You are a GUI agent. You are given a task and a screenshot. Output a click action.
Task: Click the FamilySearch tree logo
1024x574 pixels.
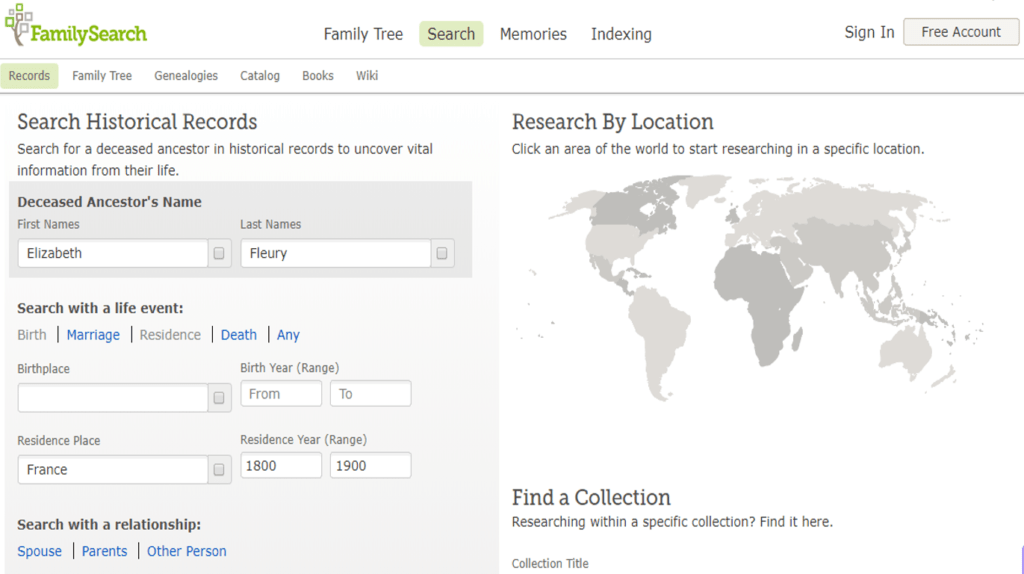click(x=76, y=26)
